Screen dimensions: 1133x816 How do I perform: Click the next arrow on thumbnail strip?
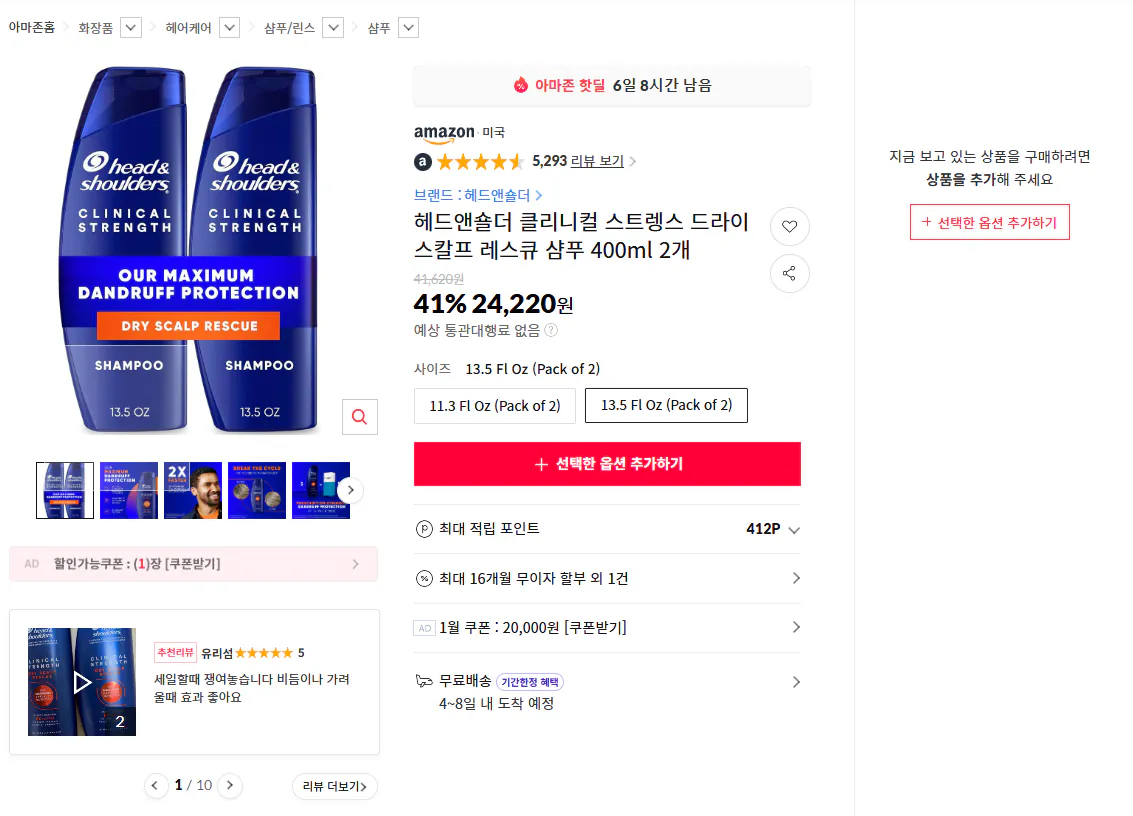click(x=350, y=490)
